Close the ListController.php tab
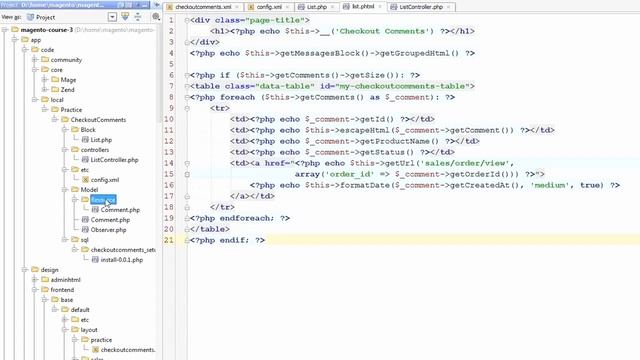Screen dimensions: 640x360 tap(448, 7)
